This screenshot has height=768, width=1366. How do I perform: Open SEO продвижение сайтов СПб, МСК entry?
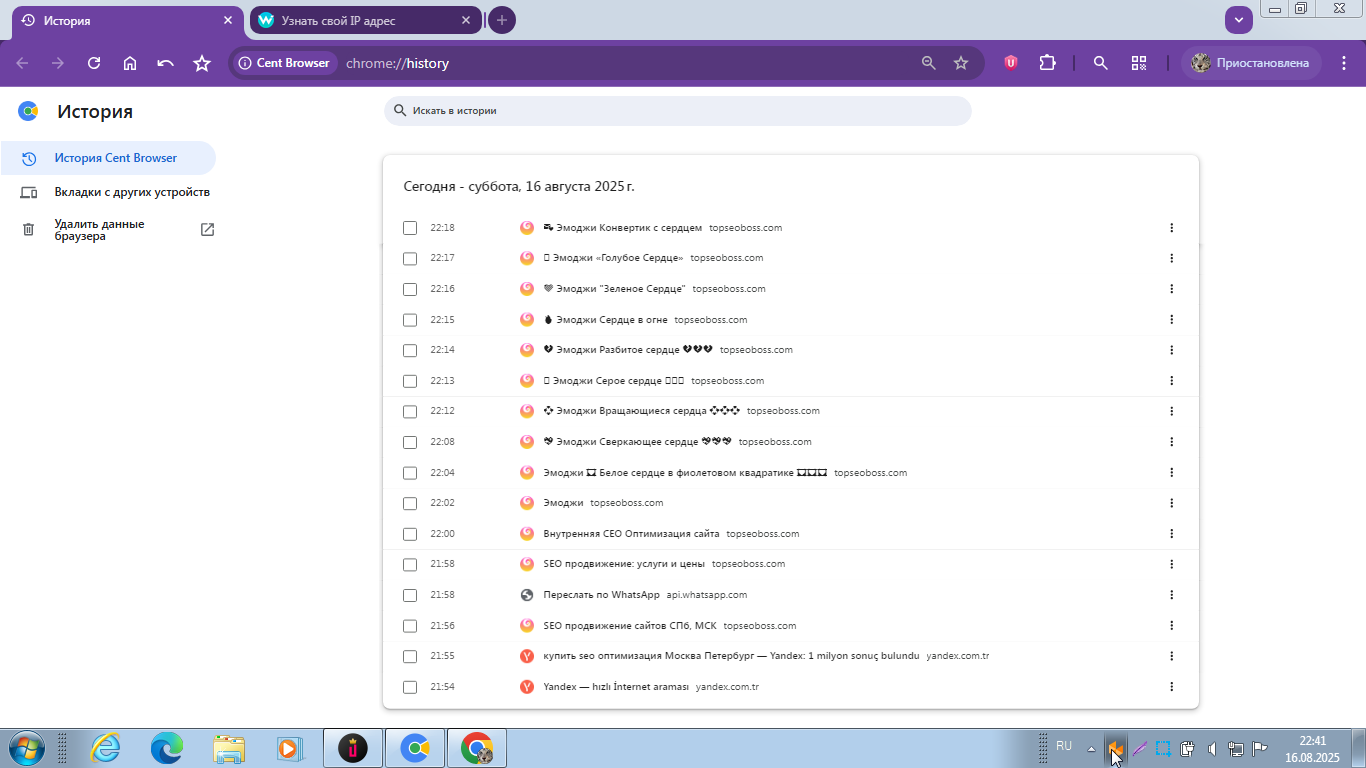pyautogui.click(x=630, y=626)
